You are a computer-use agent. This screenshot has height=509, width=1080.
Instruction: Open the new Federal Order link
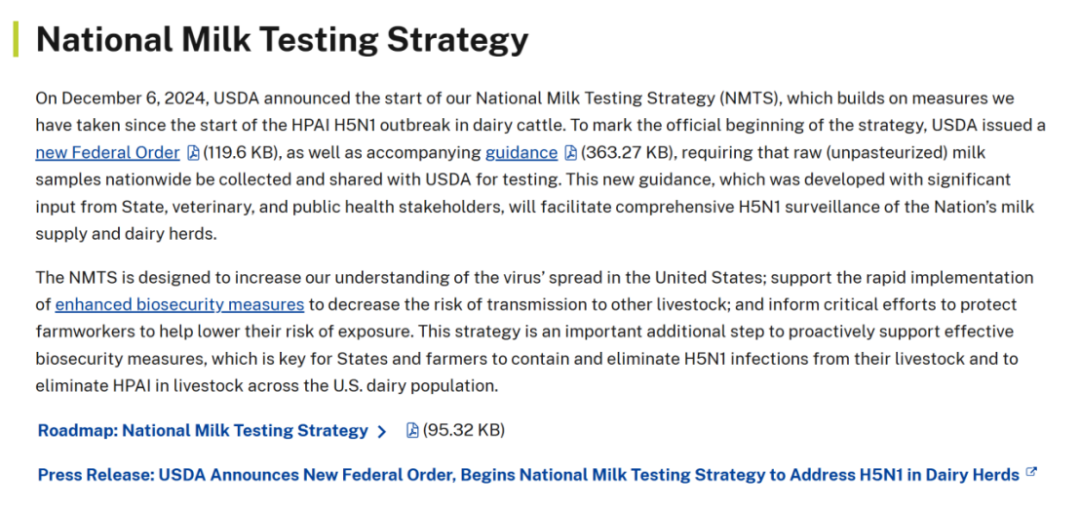pos(108,153)
